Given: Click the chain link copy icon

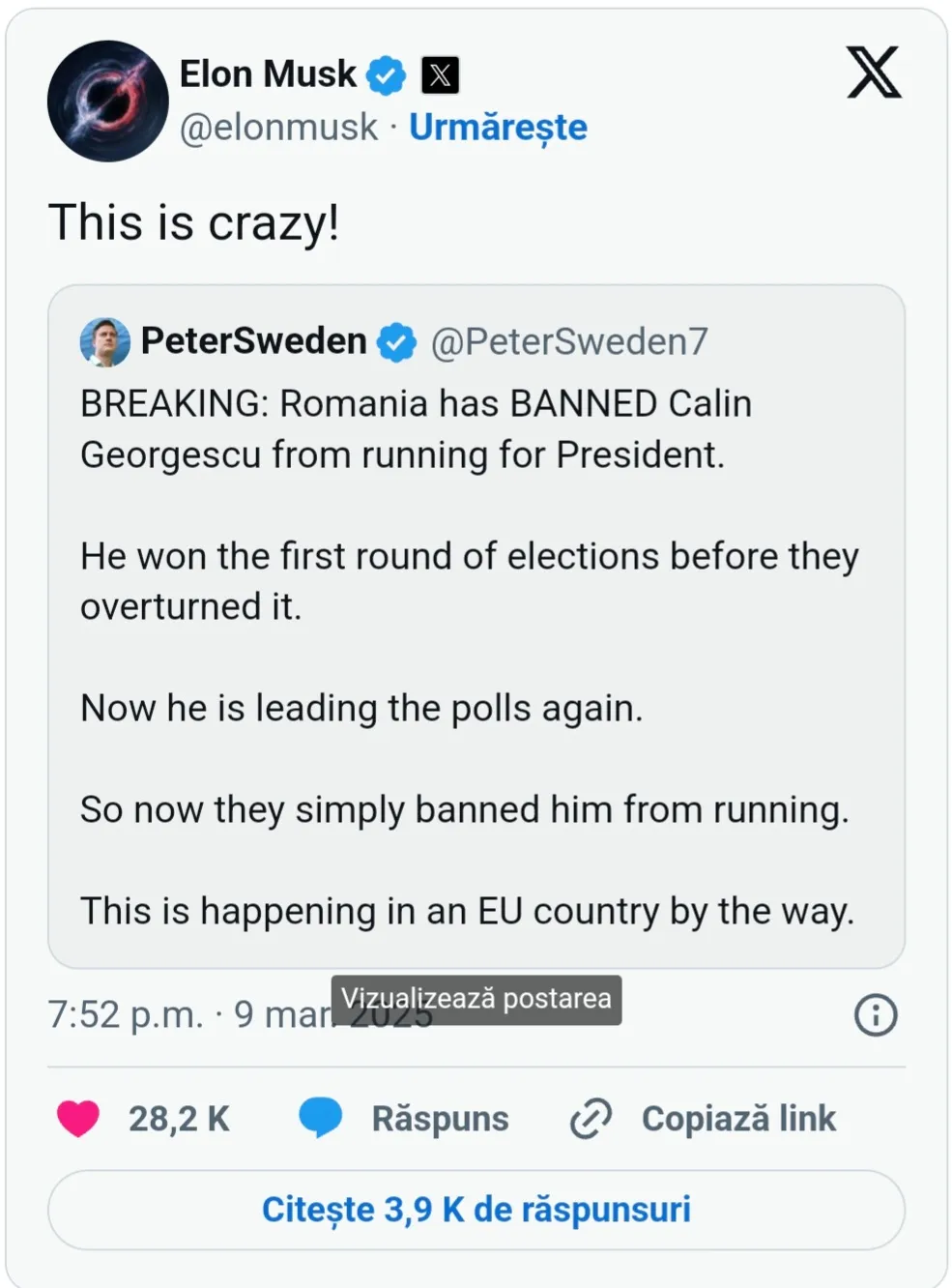Looking at the screenshot, I should pyautogui.click(x=591, y=1119).
